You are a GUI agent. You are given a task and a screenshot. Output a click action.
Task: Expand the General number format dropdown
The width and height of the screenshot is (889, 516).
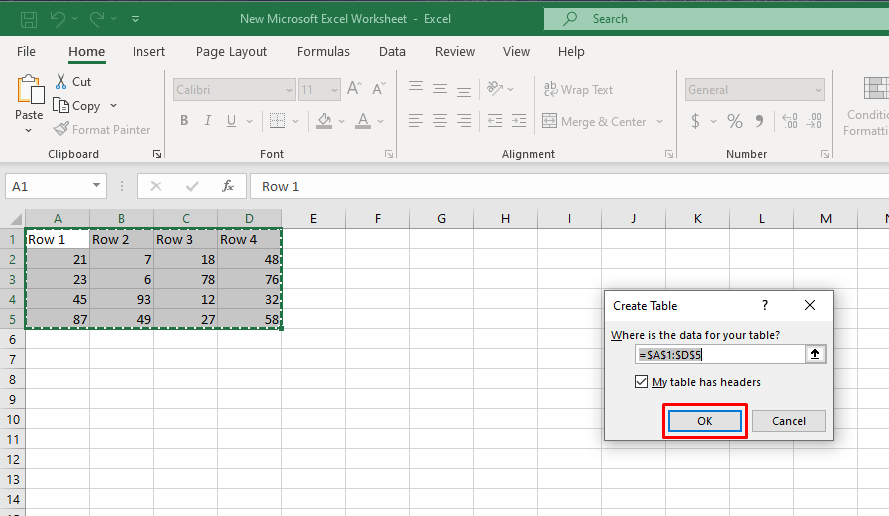(x=818, y=90)
